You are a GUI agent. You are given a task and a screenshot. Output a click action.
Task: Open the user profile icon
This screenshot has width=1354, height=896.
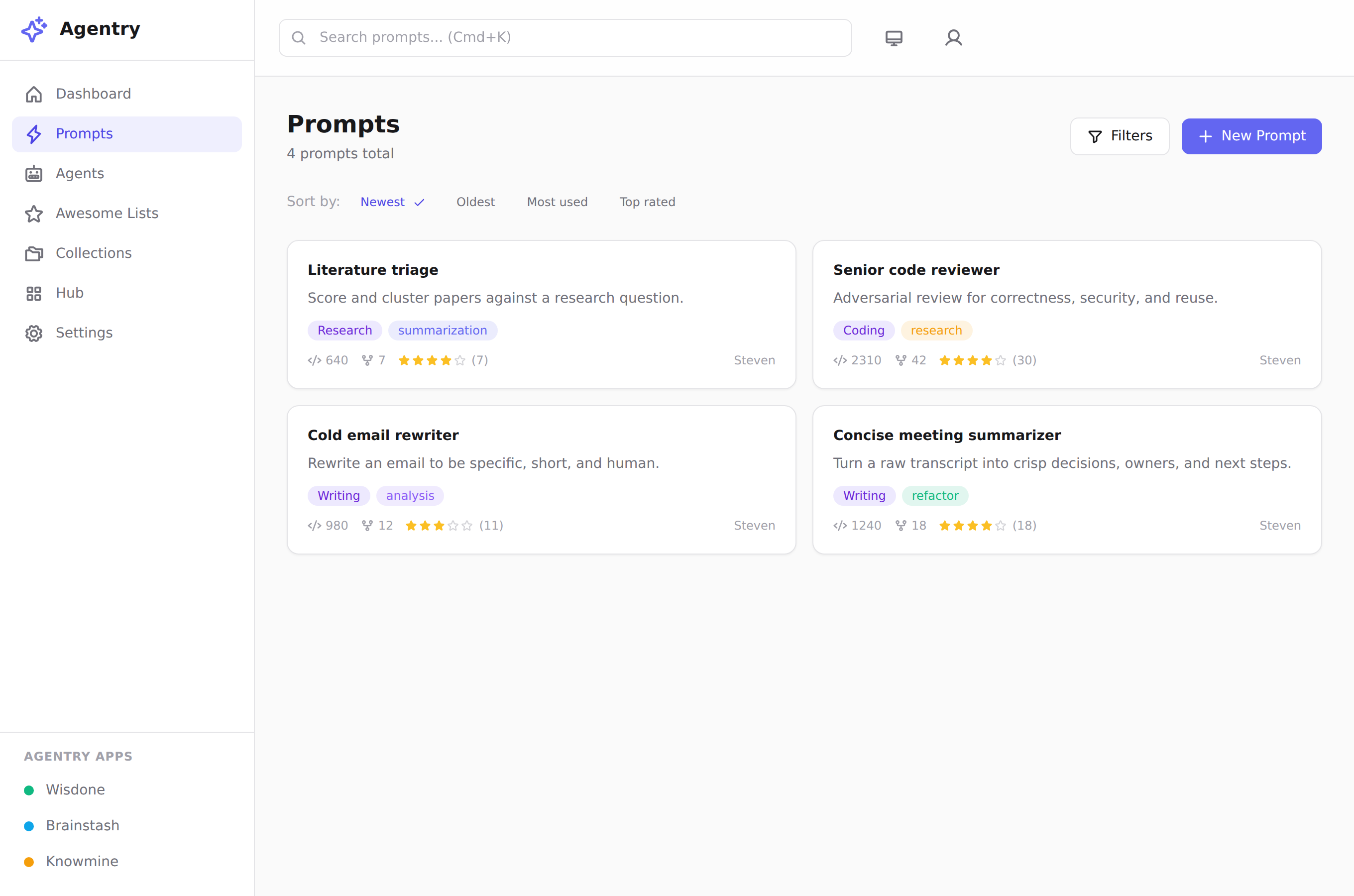[953, 38]
